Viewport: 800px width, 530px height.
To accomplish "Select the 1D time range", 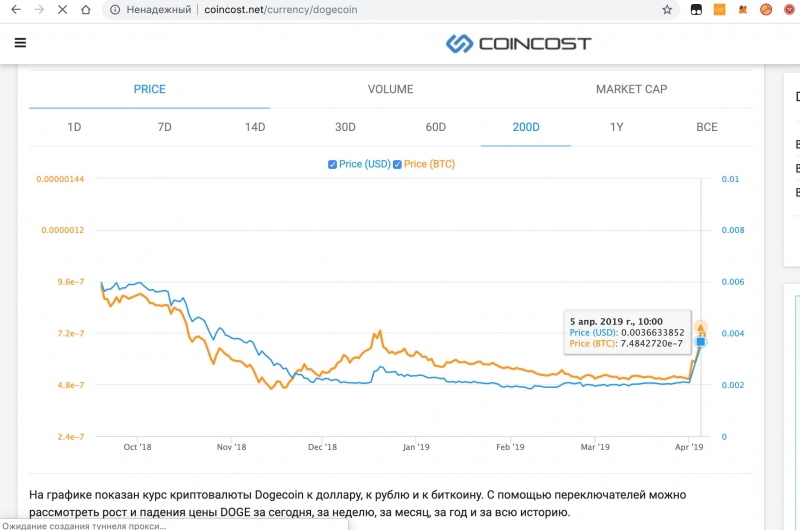I will [x=74, y=127].
